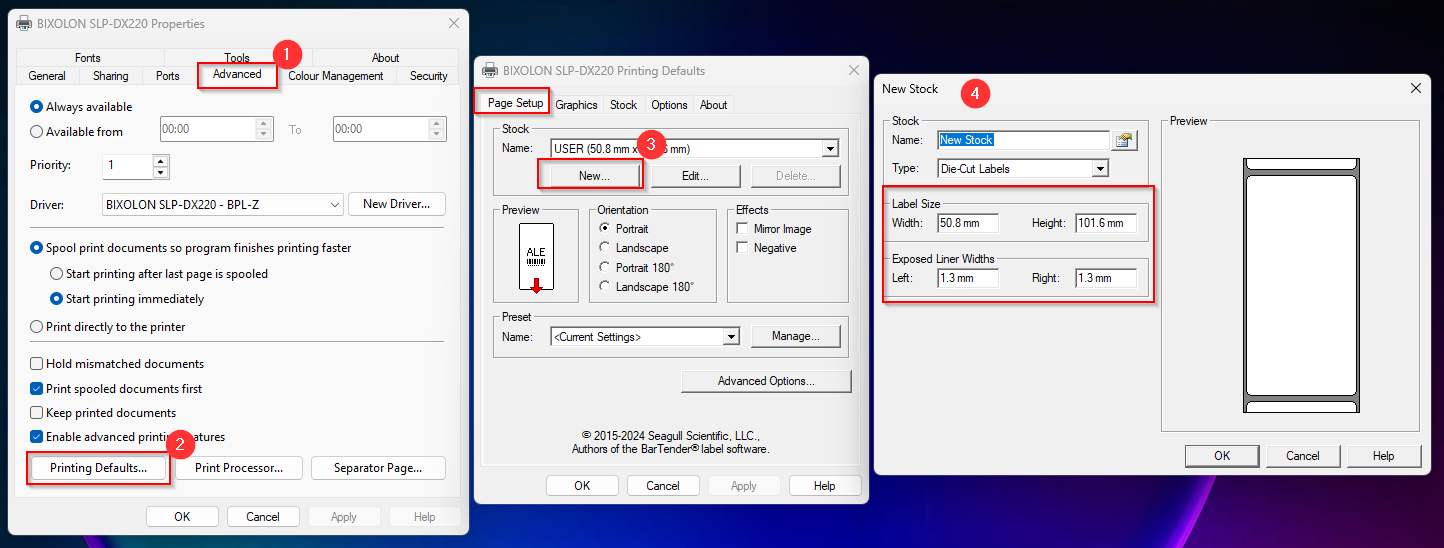Click OK in Properties dialog
Image resolution: width=1444 pixels, height=548 pixels.
click(182, 517)
